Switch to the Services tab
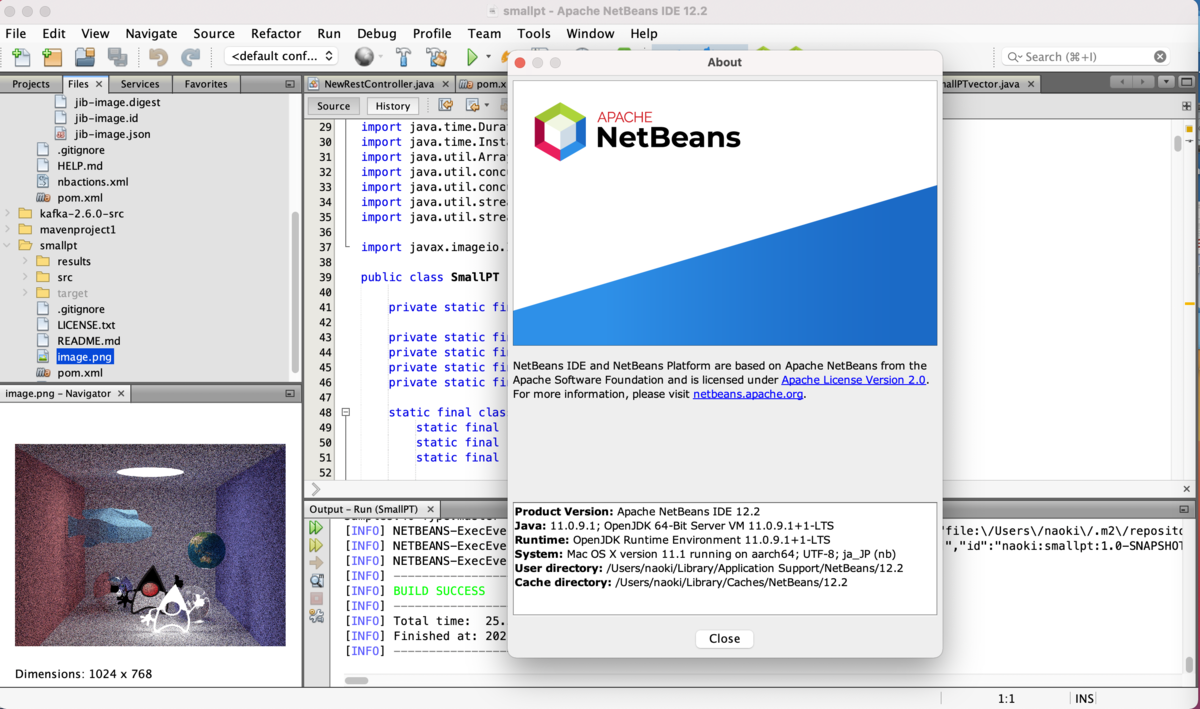The height and width of the screenshot is (709, 1200). pos(140,84)
